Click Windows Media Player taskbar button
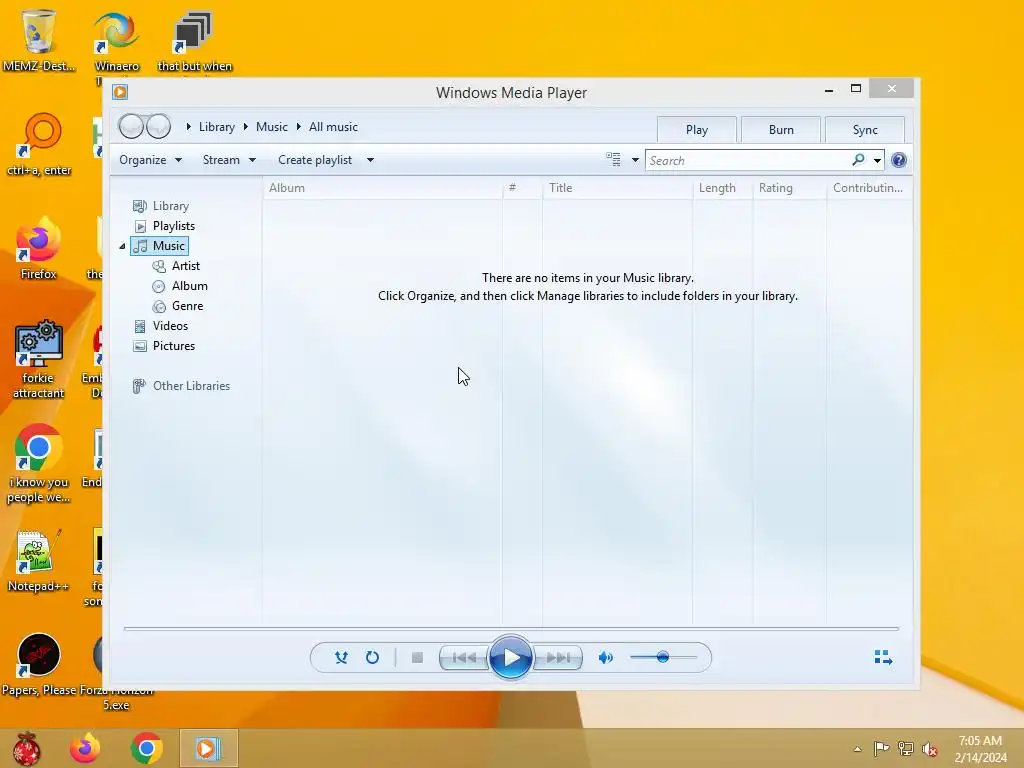 coord(208,748)
